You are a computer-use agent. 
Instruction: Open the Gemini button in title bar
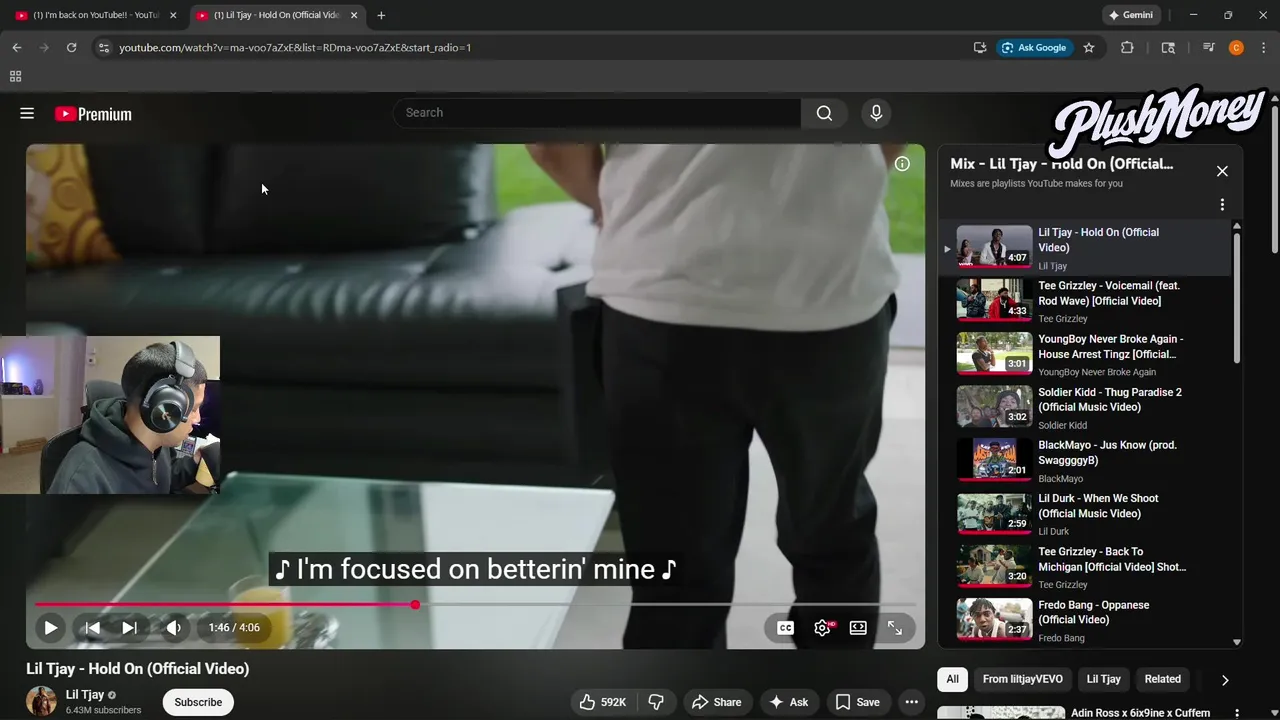(1131, 15)
